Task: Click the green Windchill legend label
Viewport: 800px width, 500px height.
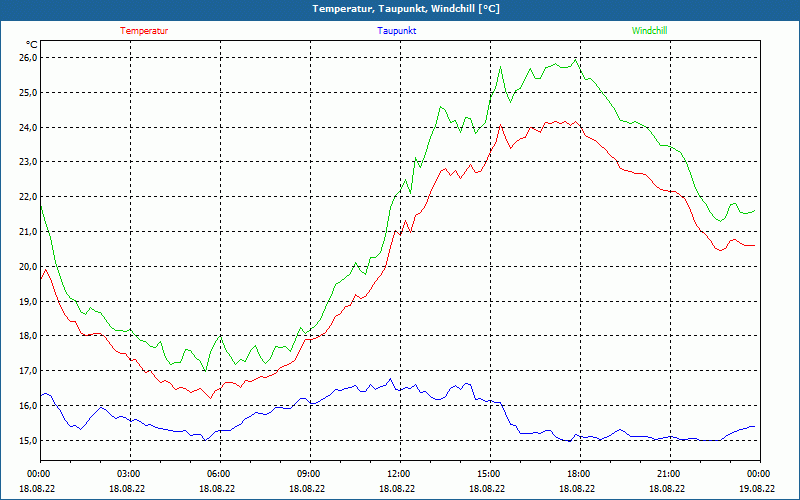Action: click(x=649, y=31)
